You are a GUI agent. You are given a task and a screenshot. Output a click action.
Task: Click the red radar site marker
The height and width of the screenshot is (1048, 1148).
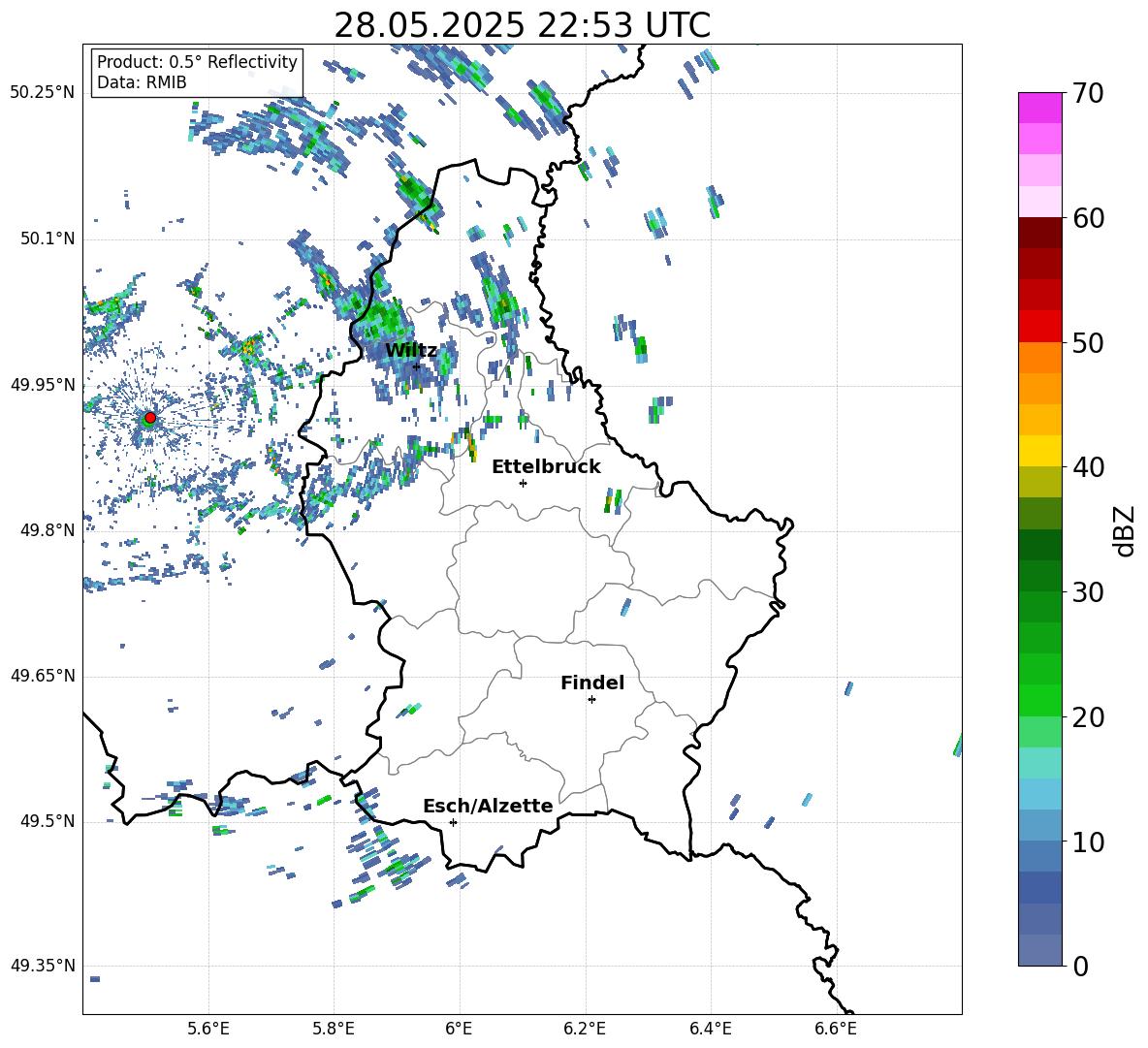coord(150,418)
